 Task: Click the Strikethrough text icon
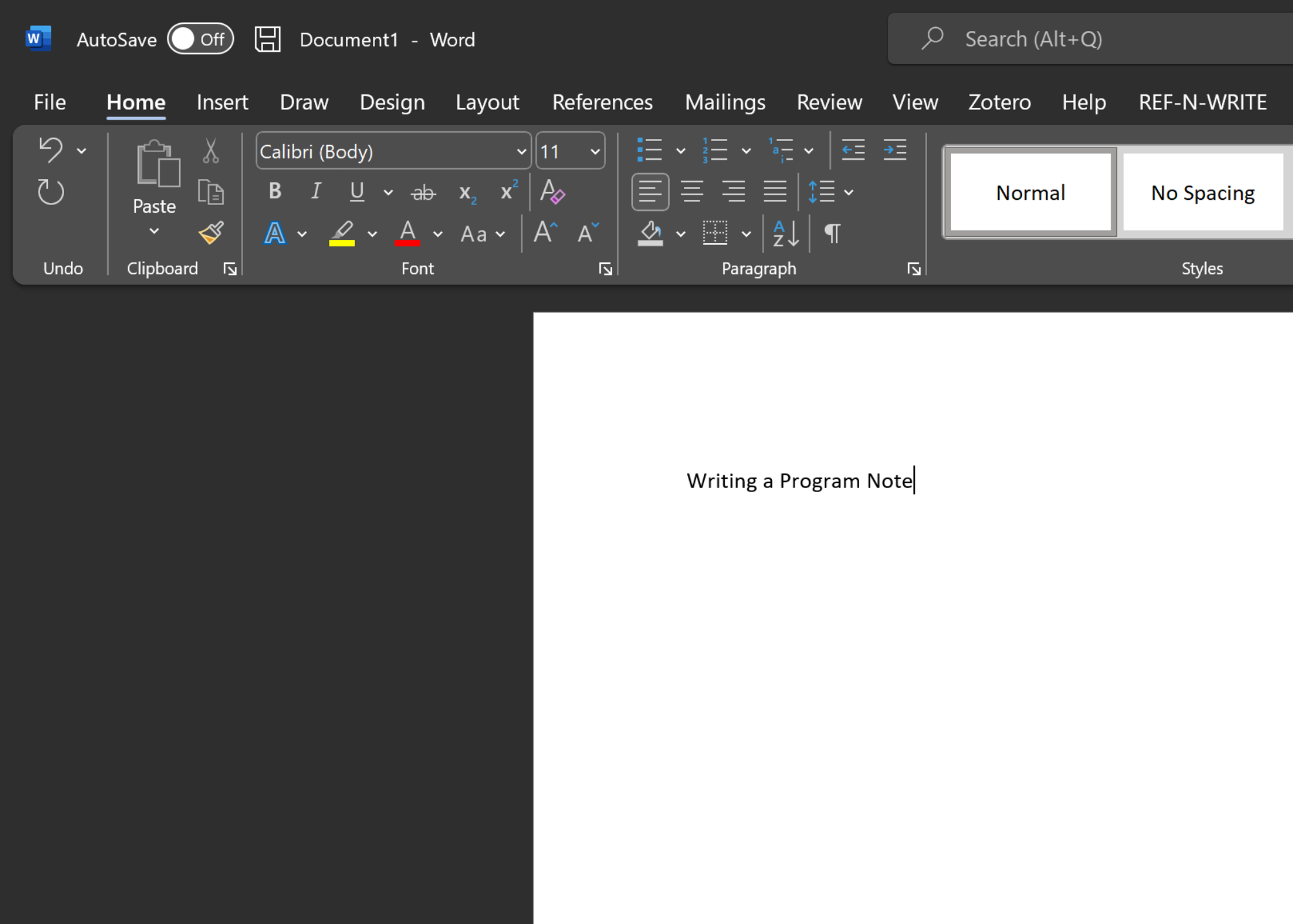coord(423,192)
